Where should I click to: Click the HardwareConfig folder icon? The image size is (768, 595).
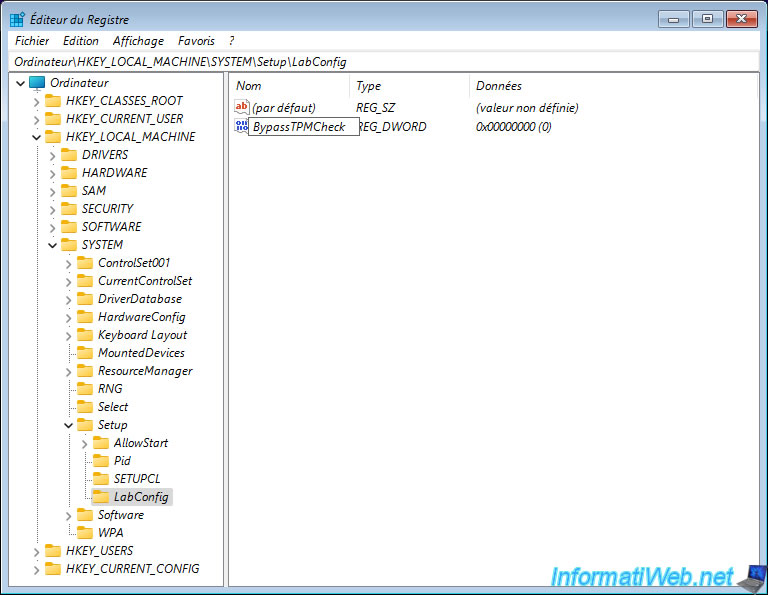85,317
